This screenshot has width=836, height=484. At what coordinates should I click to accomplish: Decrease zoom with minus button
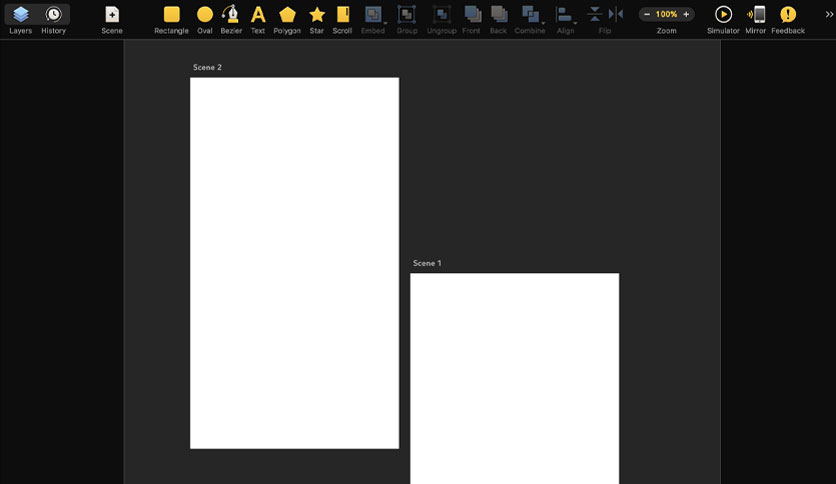(647, 14)
